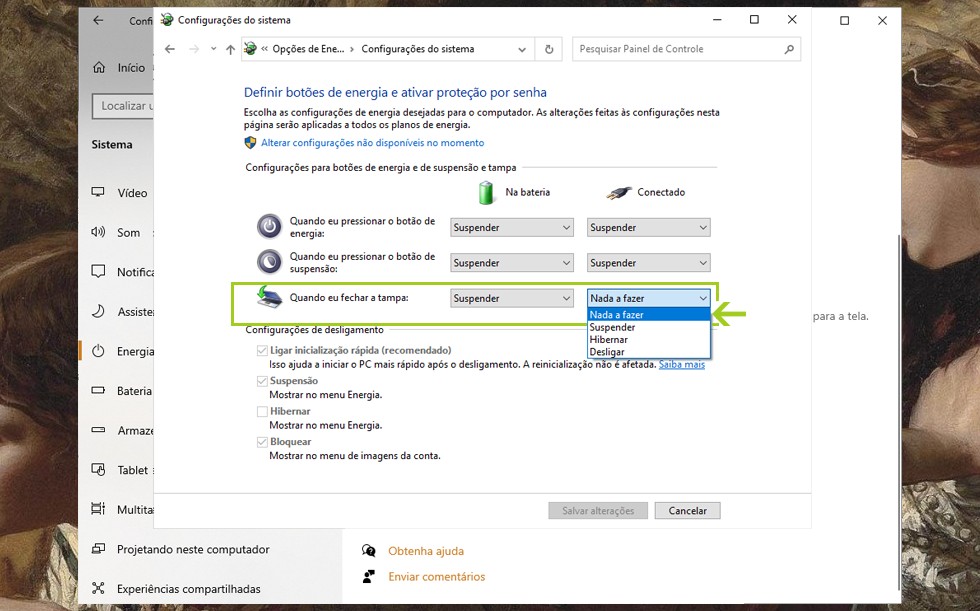The image size is (980, 611).
Task: Click the back arrow in Control Panel
Action: pyautogui.click(x=170, y=49)
